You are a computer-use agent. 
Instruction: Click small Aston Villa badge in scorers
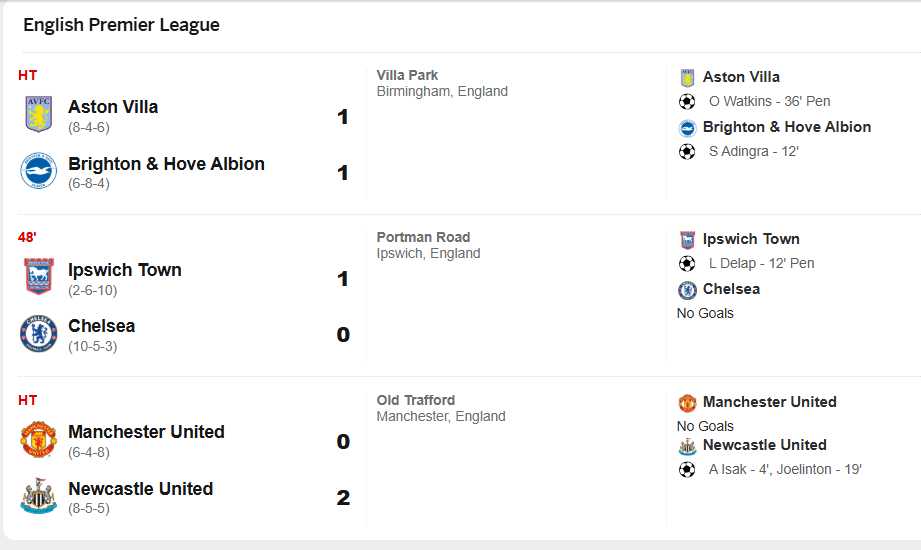[687, 77]
